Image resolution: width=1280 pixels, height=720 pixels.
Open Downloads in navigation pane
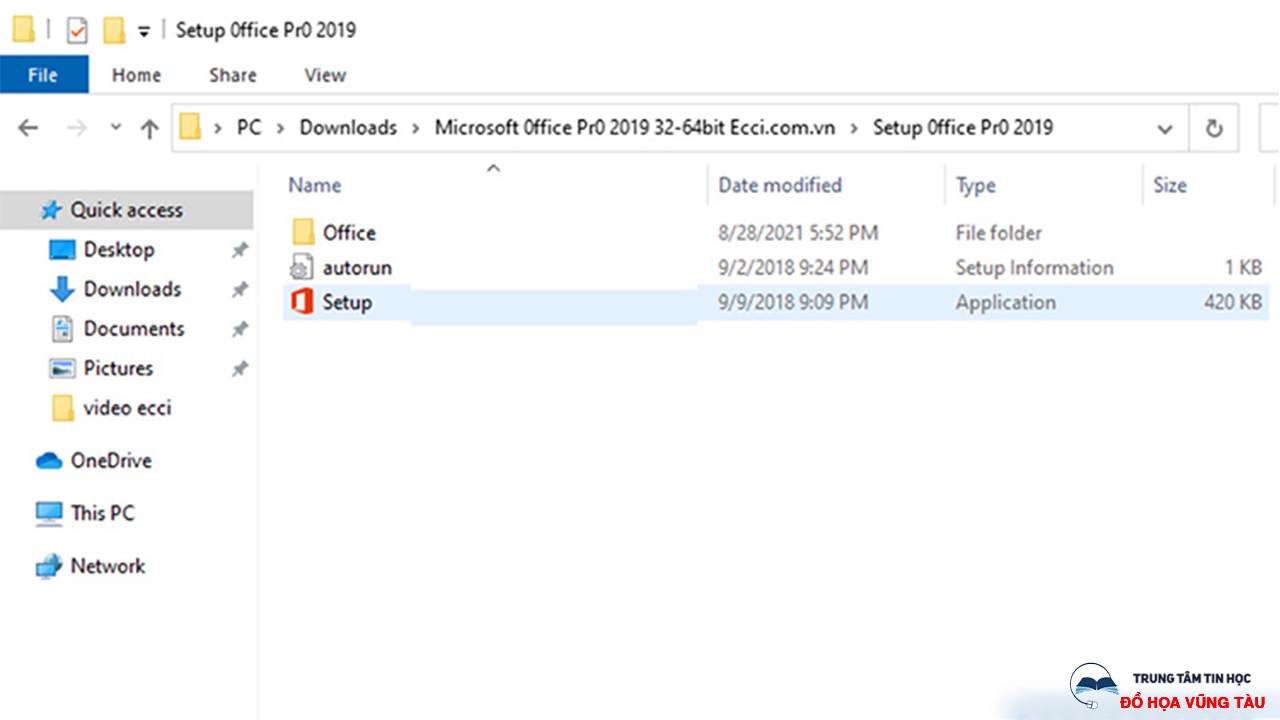click(132, 289)
